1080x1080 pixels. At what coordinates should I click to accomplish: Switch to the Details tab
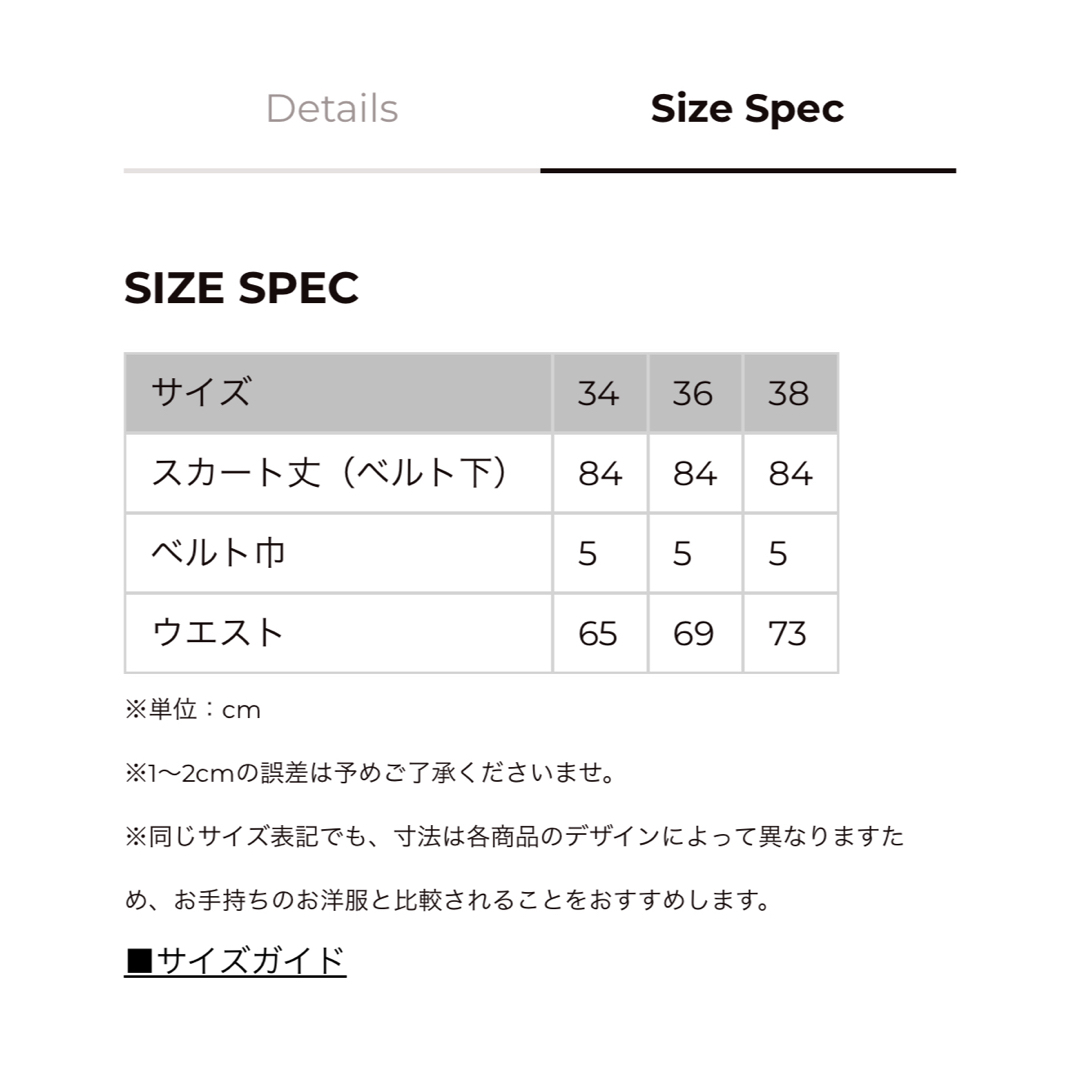[x=332, y=109]
